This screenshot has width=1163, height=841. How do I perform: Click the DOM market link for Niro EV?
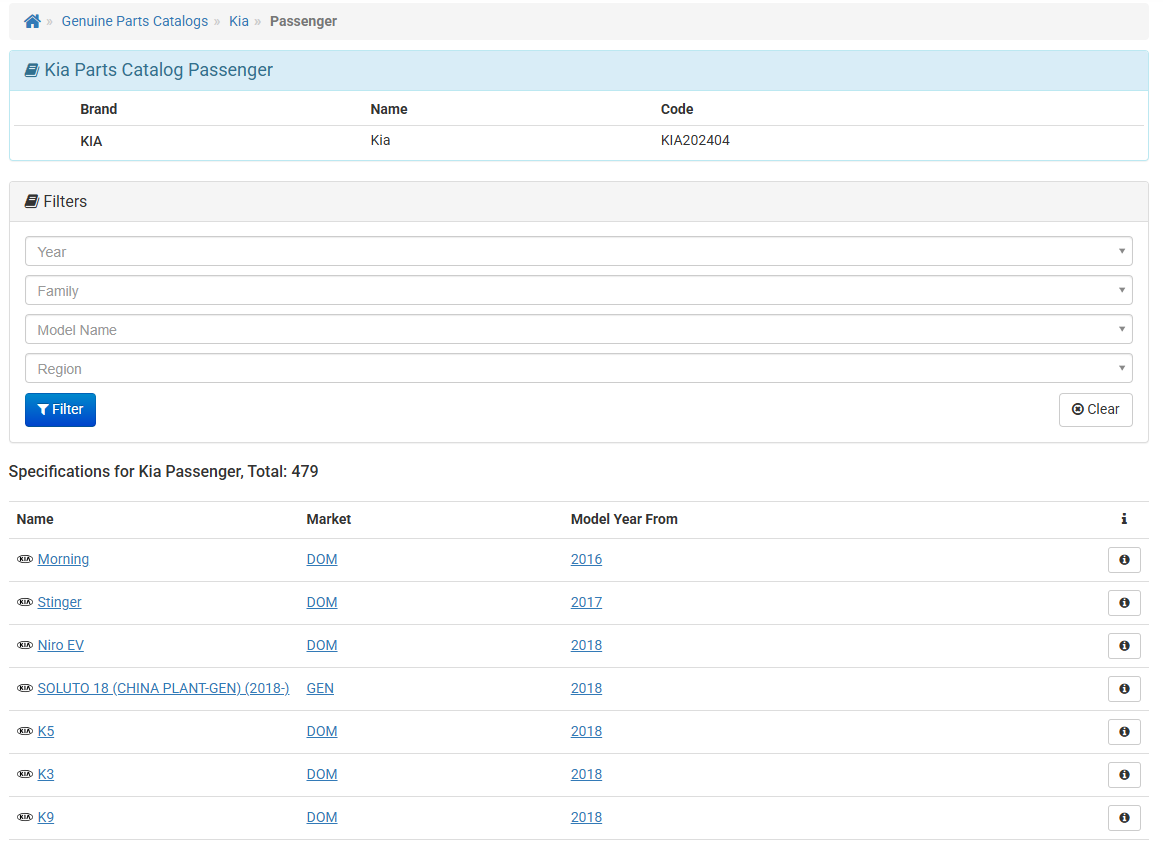click(322, 645)
